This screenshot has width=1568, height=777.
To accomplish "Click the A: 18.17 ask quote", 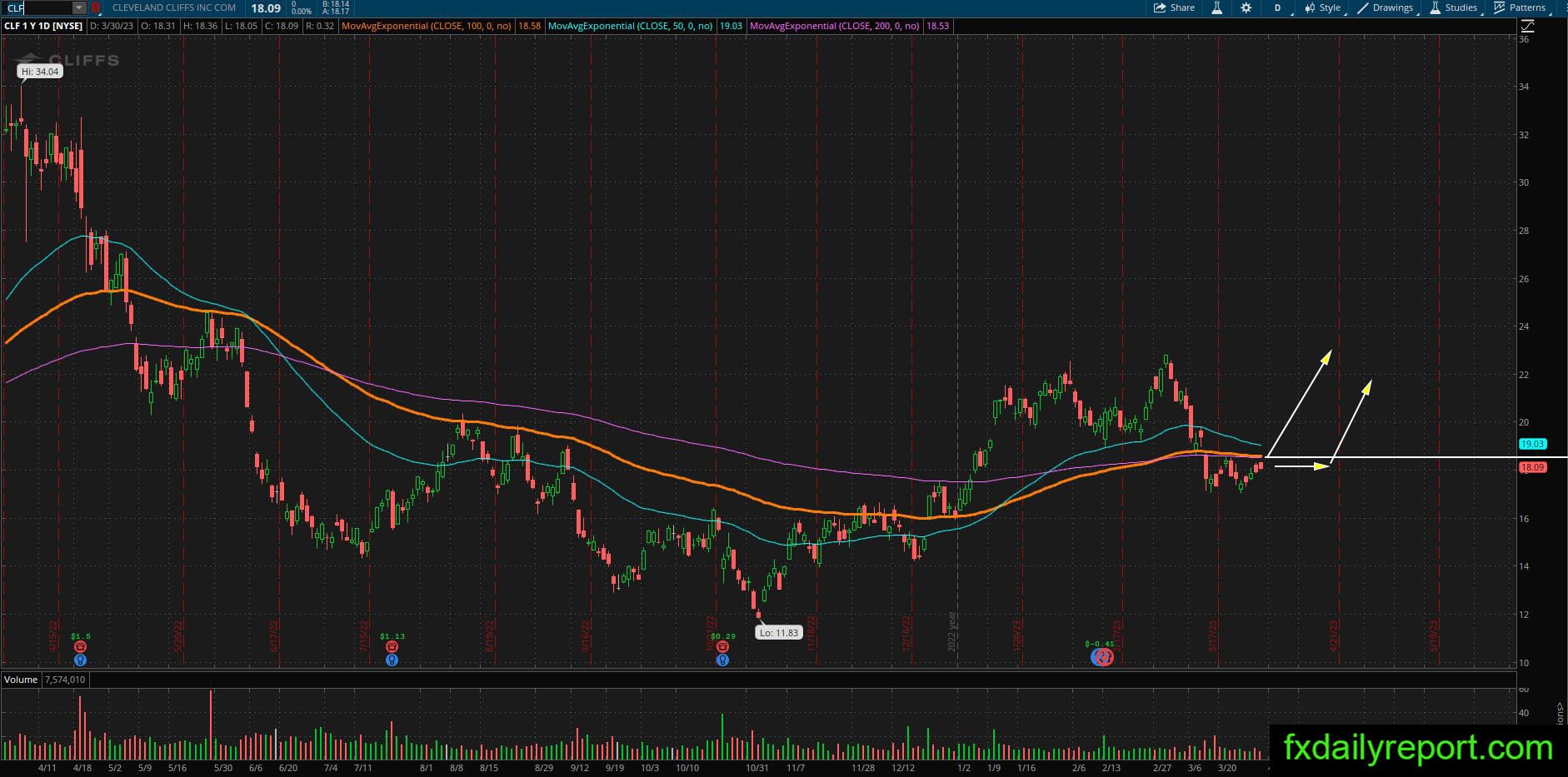I will [x=336, y=12].
